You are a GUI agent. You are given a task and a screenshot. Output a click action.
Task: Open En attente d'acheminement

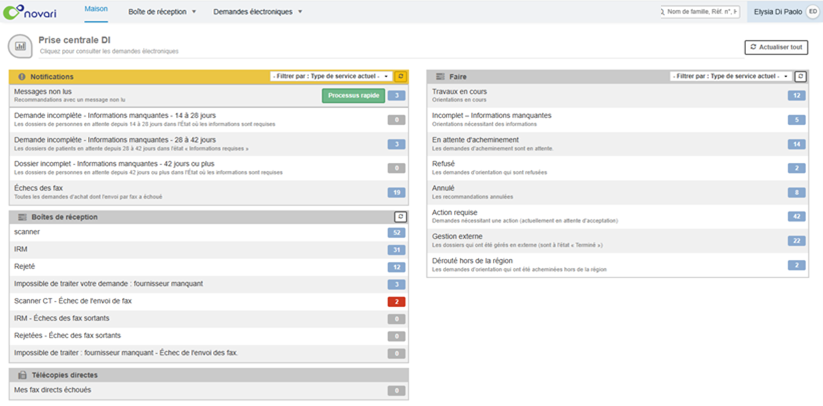[618, 144]
